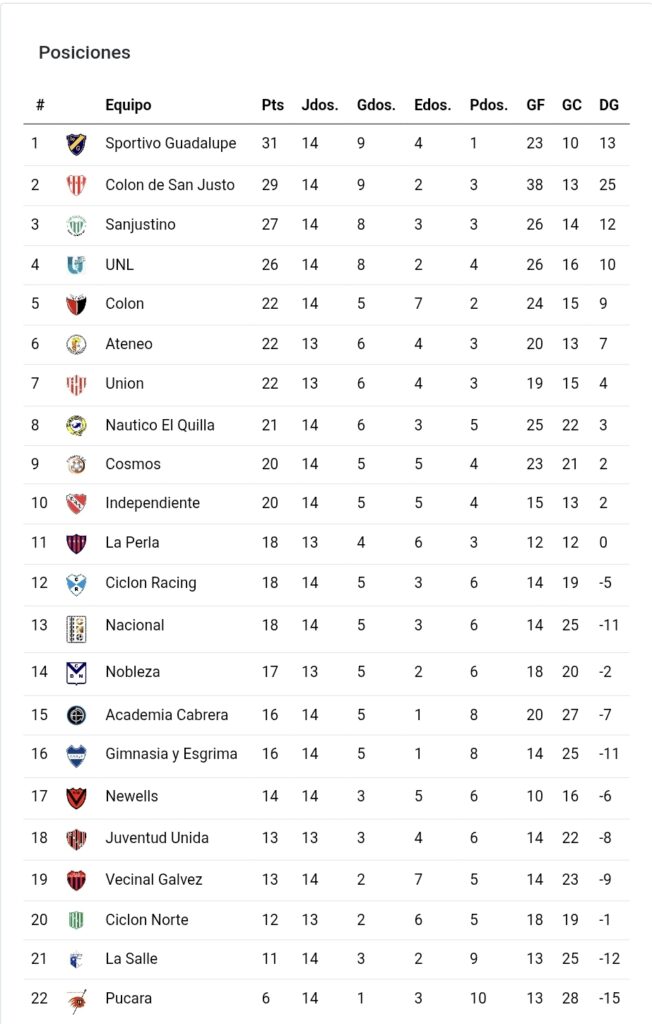Click the Newells red-black crest
This screenshot has height=1024, width=652.
coord(76,797)
